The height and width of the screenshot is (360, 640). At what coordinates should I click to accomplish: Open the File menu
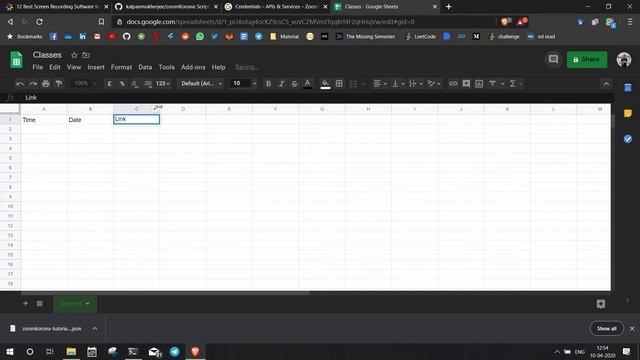click(38, 67)
